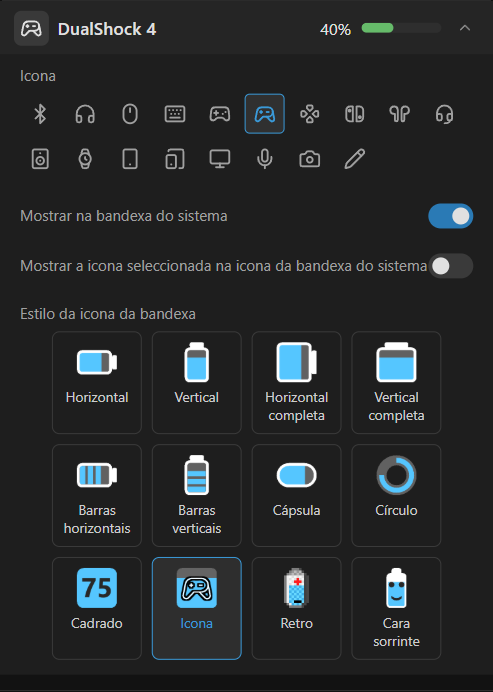
Task: Choose the Joy-Con controllers icon
Action: 354,114
